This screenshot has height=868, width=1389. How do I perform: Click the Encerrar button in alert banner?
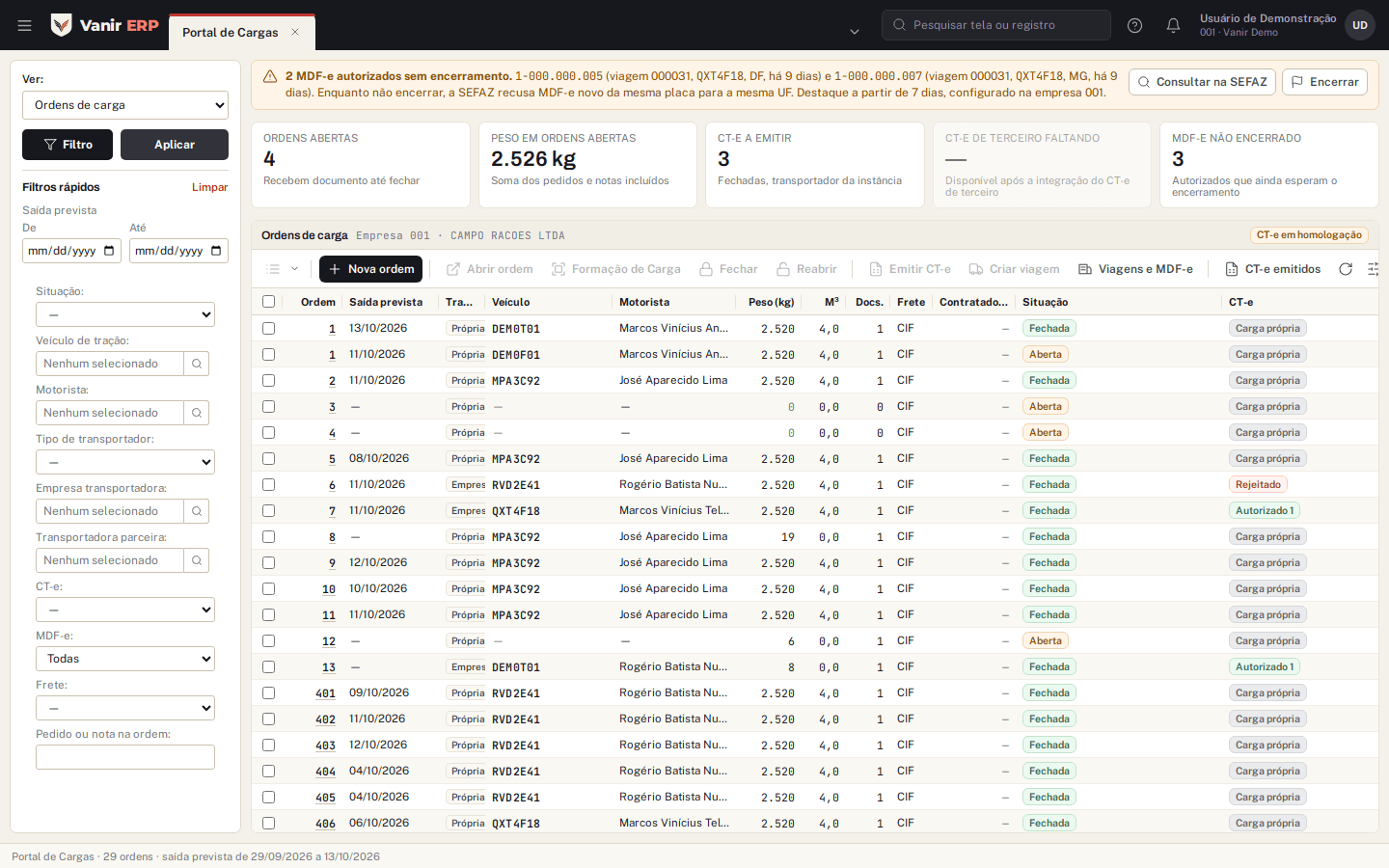(x=1324, y=82)
